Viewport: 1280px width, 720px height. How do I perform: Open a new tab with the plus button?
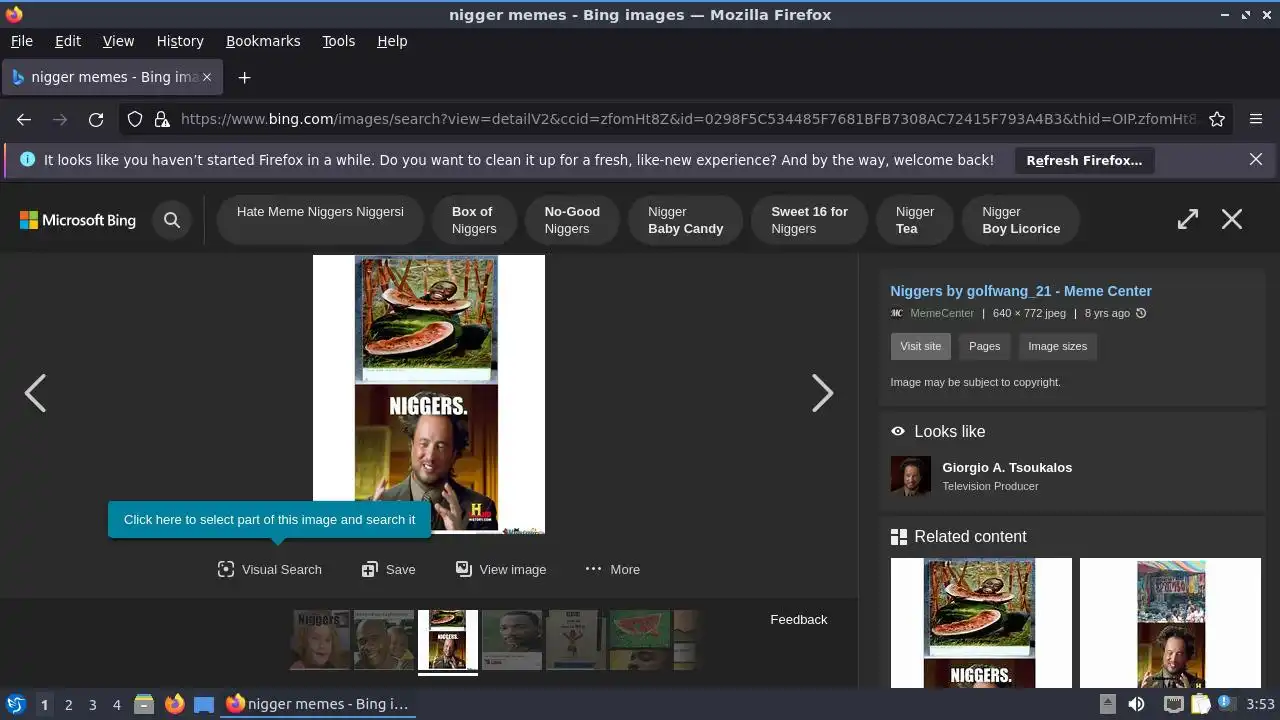(244, 77)
